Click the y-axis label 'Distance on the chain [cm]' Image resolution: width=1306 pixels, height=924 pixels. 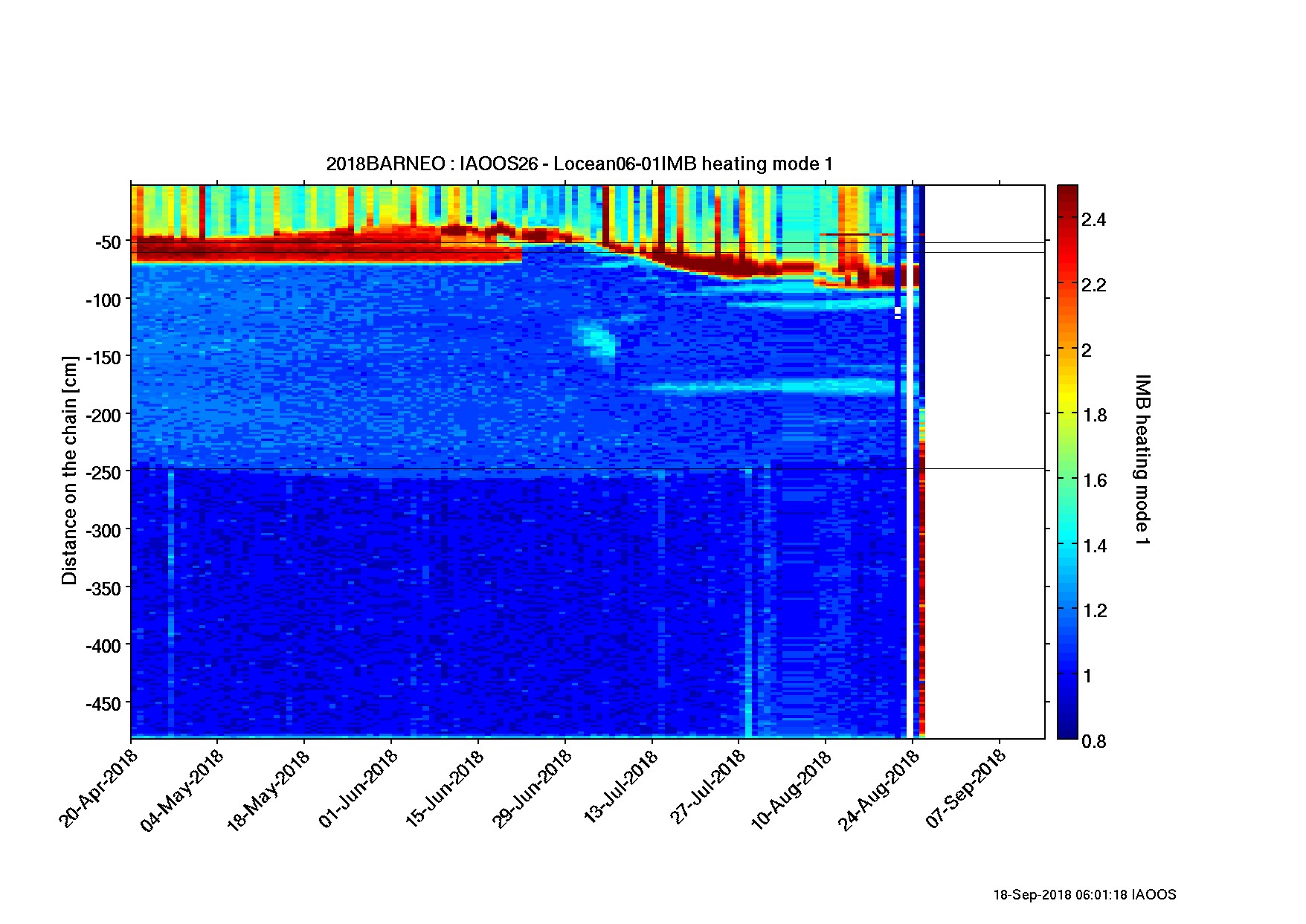coord(69,470)
